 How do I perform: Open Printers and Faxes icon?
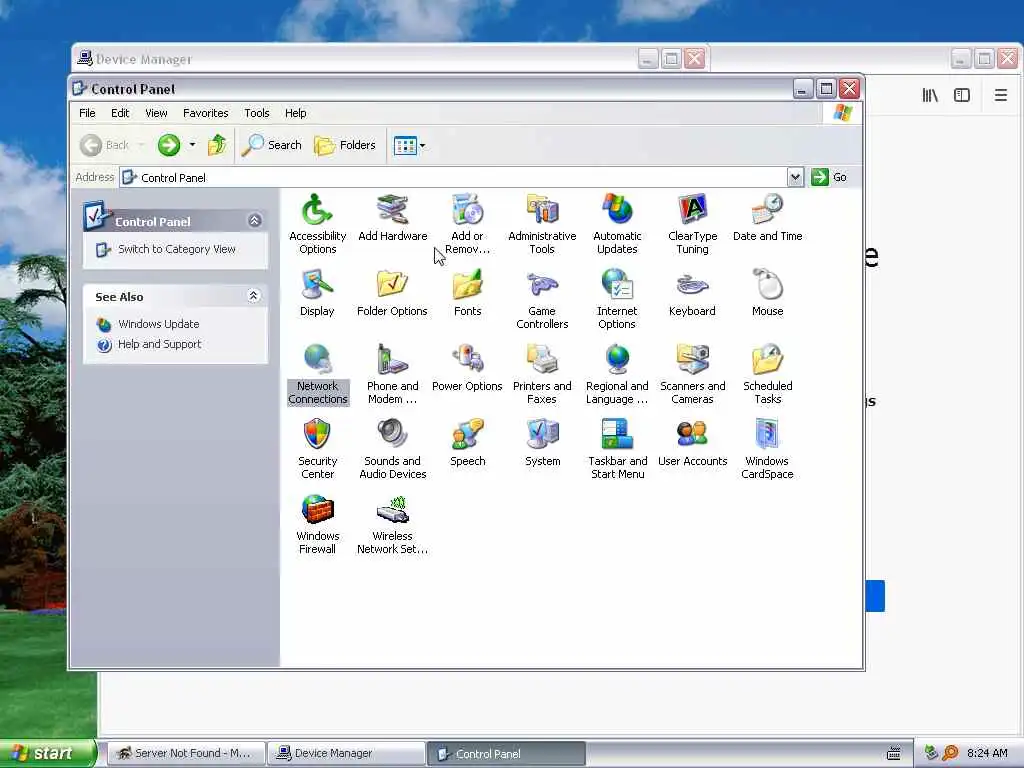coord(542,374)
